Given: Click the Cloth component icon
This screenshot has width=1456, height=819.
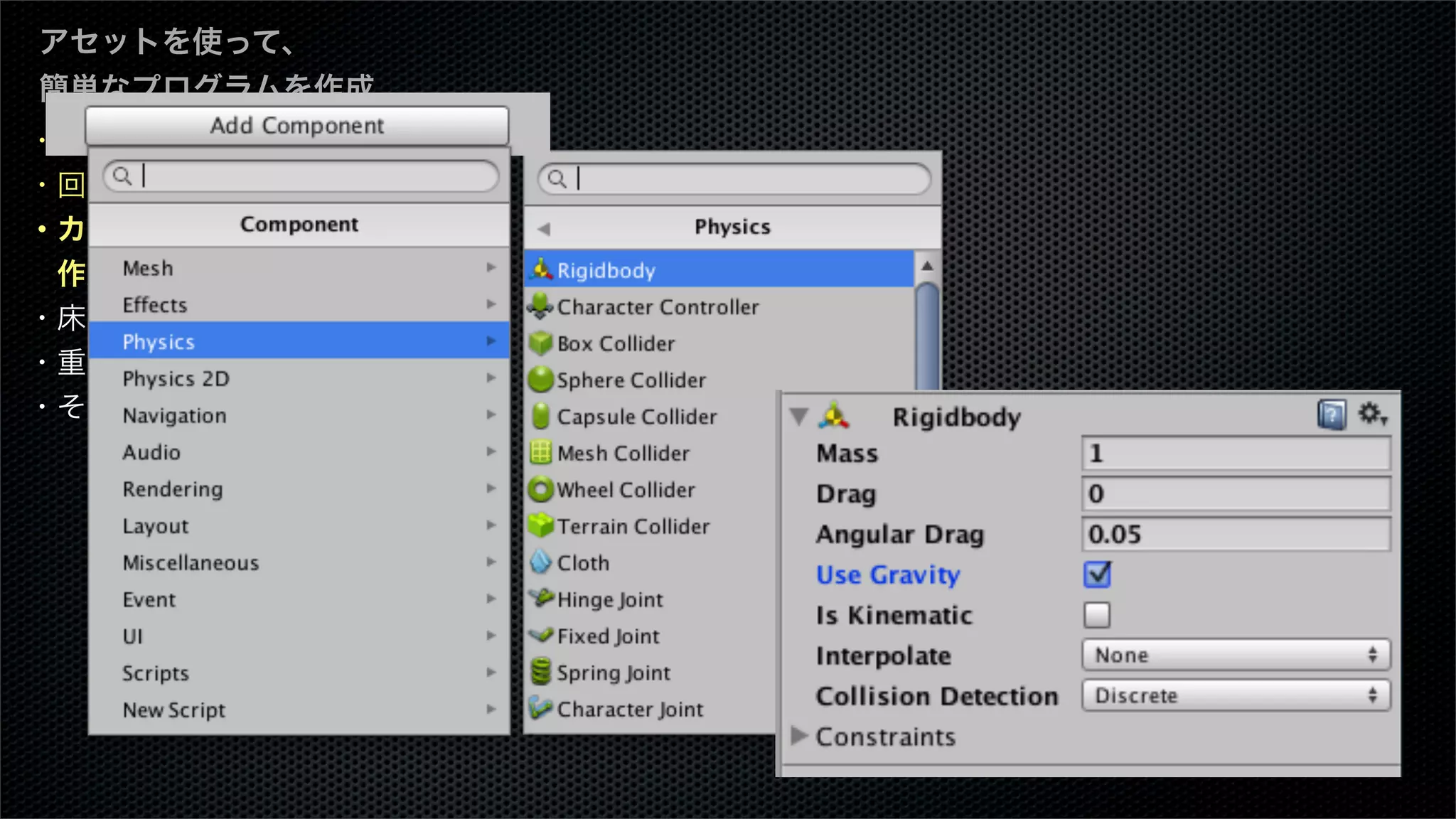Looking at the screenshot, I should pos(540,562).
